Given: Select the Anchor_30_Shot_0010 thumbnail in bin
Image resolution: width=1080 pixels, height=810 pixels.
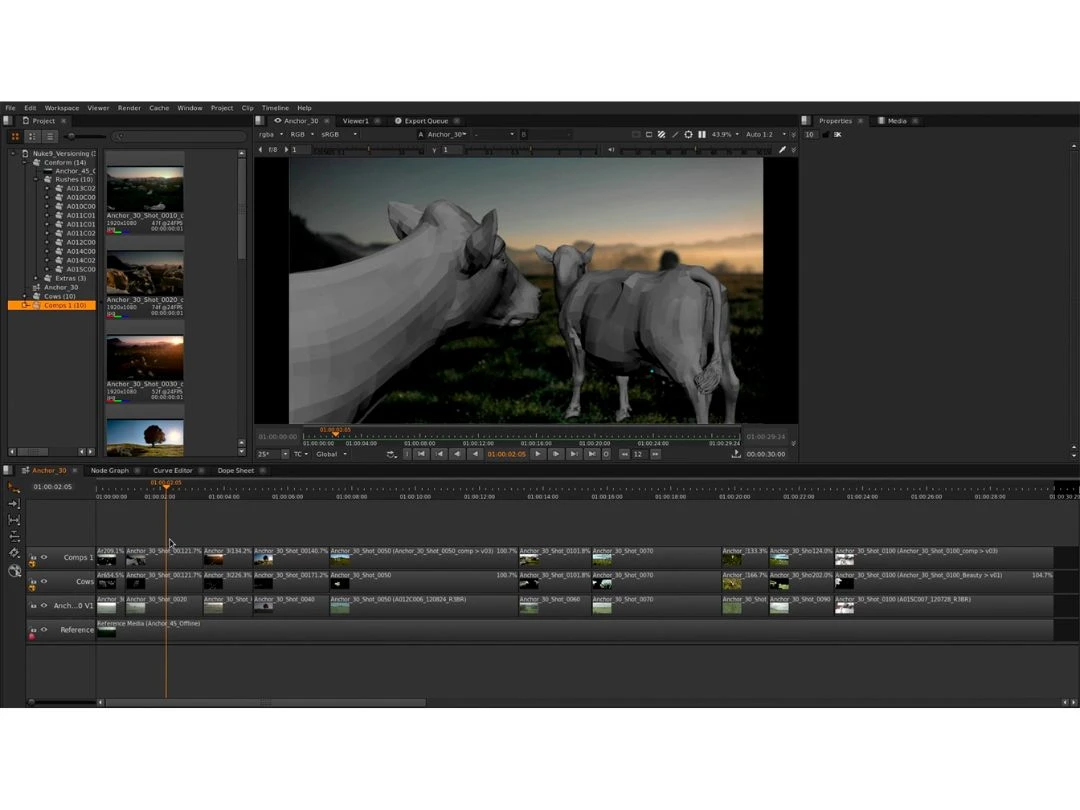Looking at the screenshot, I should (145, 189).
